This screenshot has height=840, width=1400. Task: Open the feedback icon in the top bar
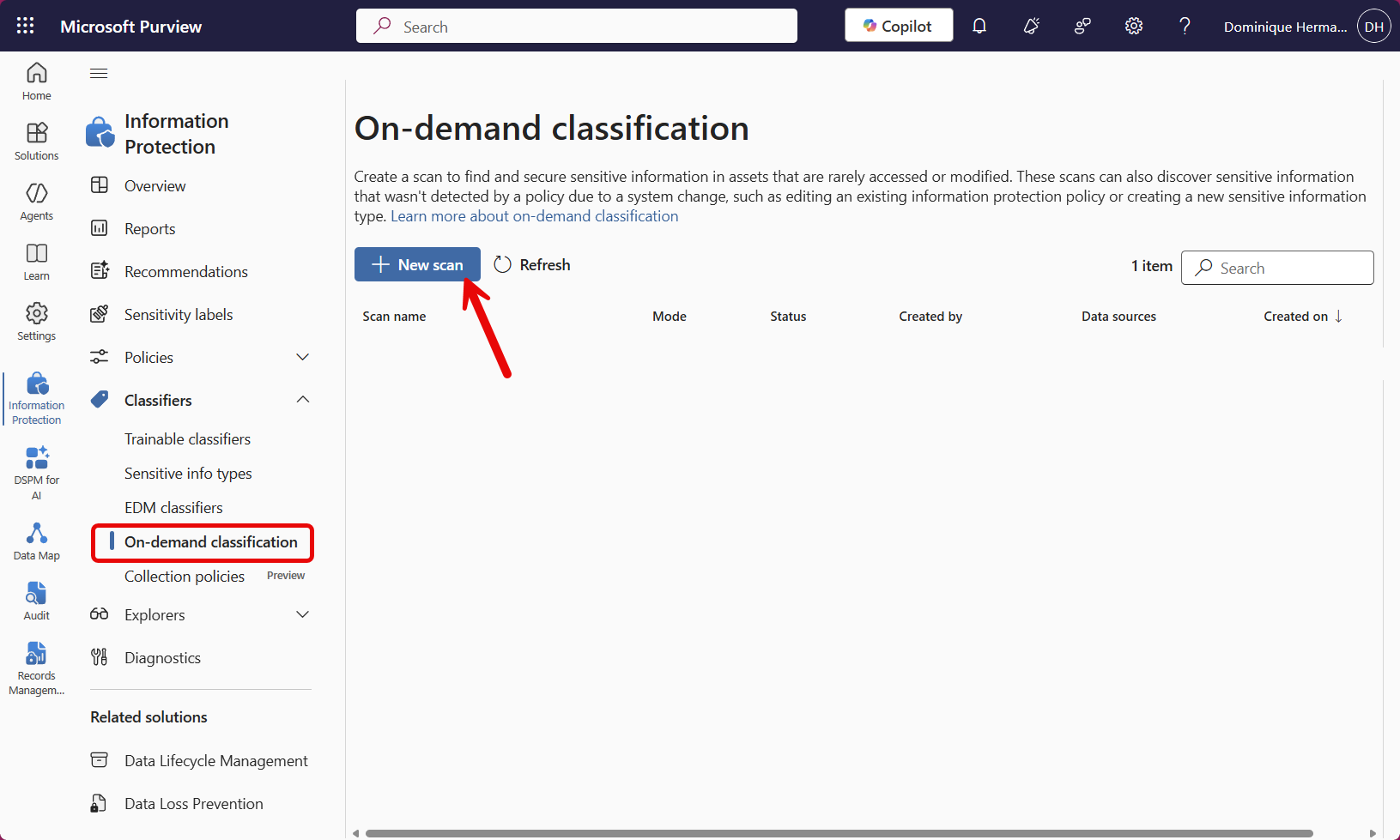[x=1082, y=26]
